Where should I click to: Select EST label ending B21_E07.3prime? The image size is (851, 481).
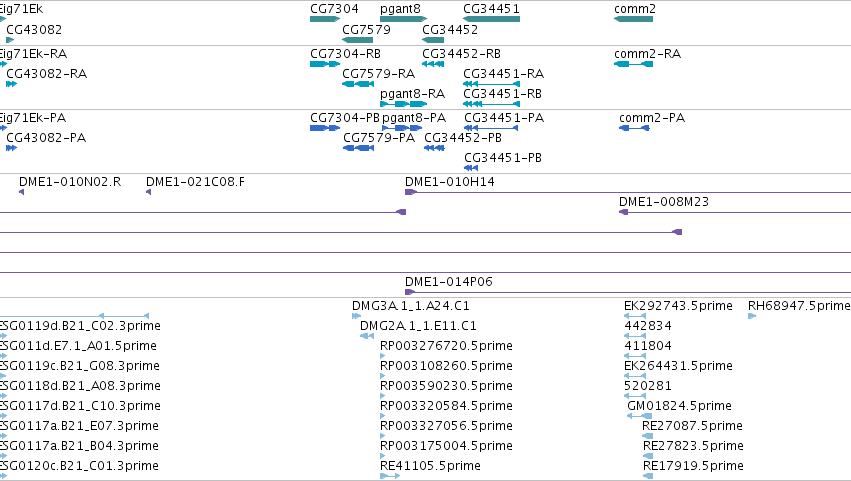pos(79,426)
